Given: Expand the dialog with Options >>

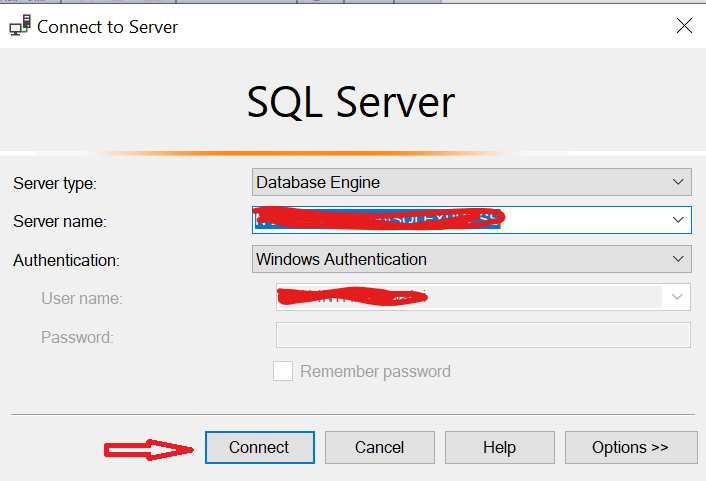Looking at the screenshot, I should click(630, 447).
